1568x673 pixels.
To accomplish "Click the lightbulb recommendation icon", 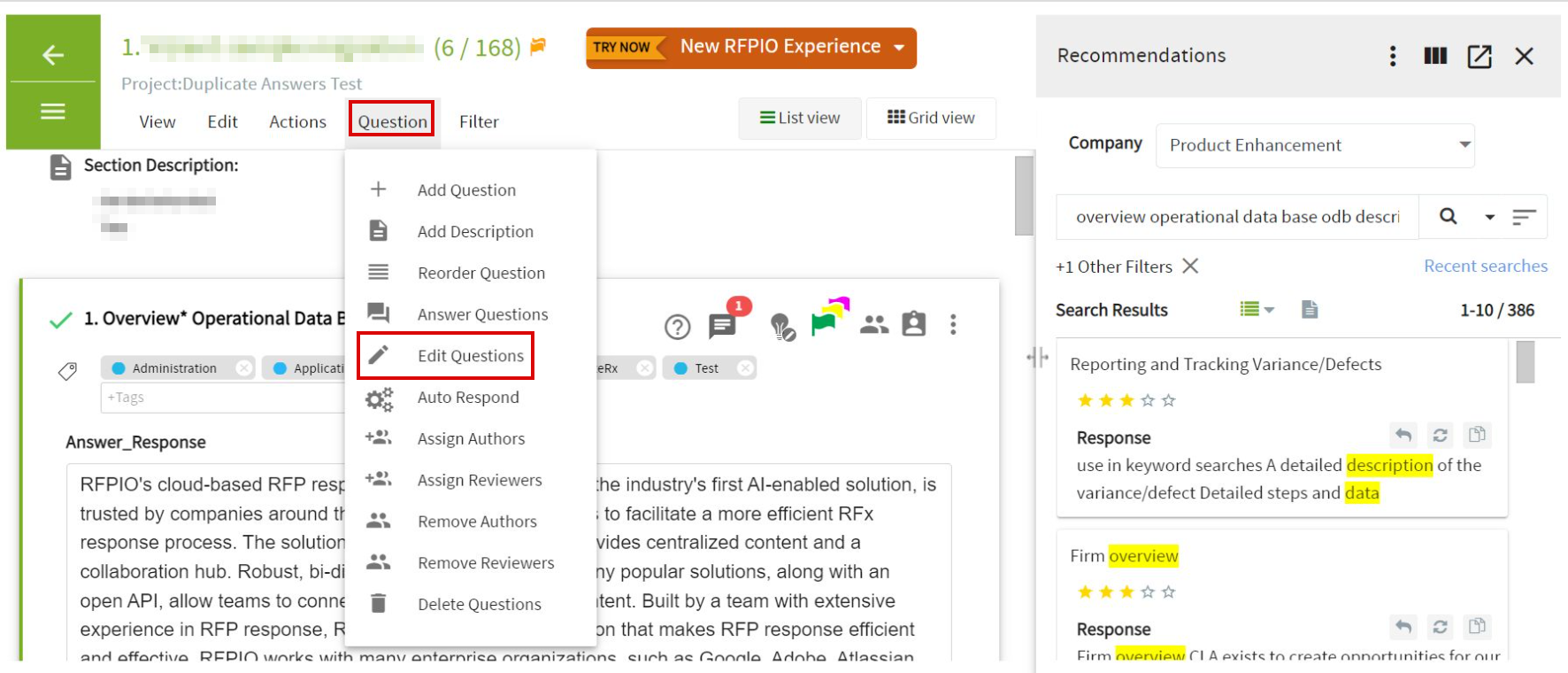I will (x=782, y=327).
